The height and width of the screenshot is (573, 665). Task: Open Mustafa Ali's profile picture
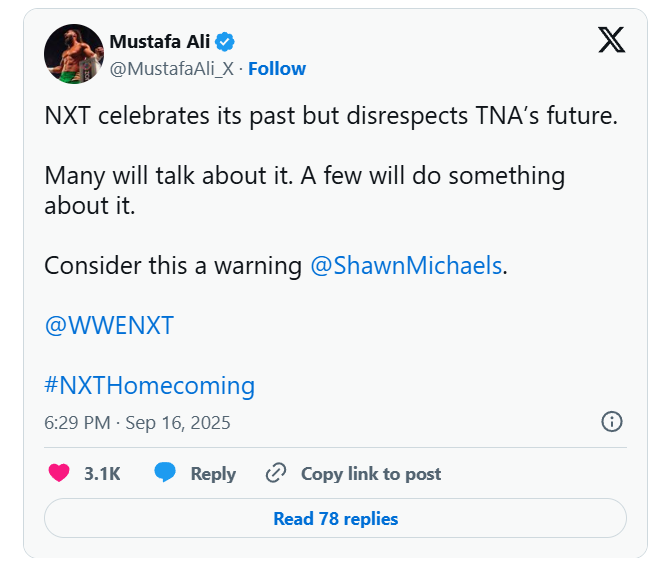coord(73,54)
